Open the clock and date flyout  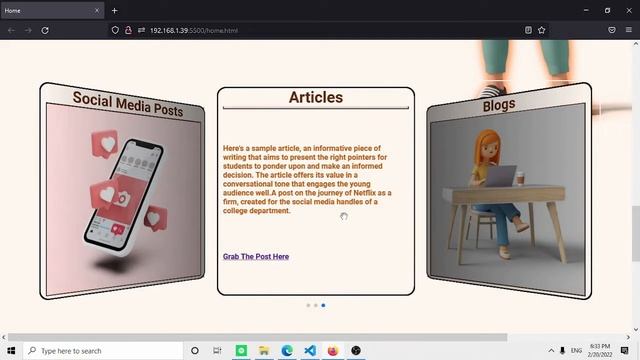(600, 351)
